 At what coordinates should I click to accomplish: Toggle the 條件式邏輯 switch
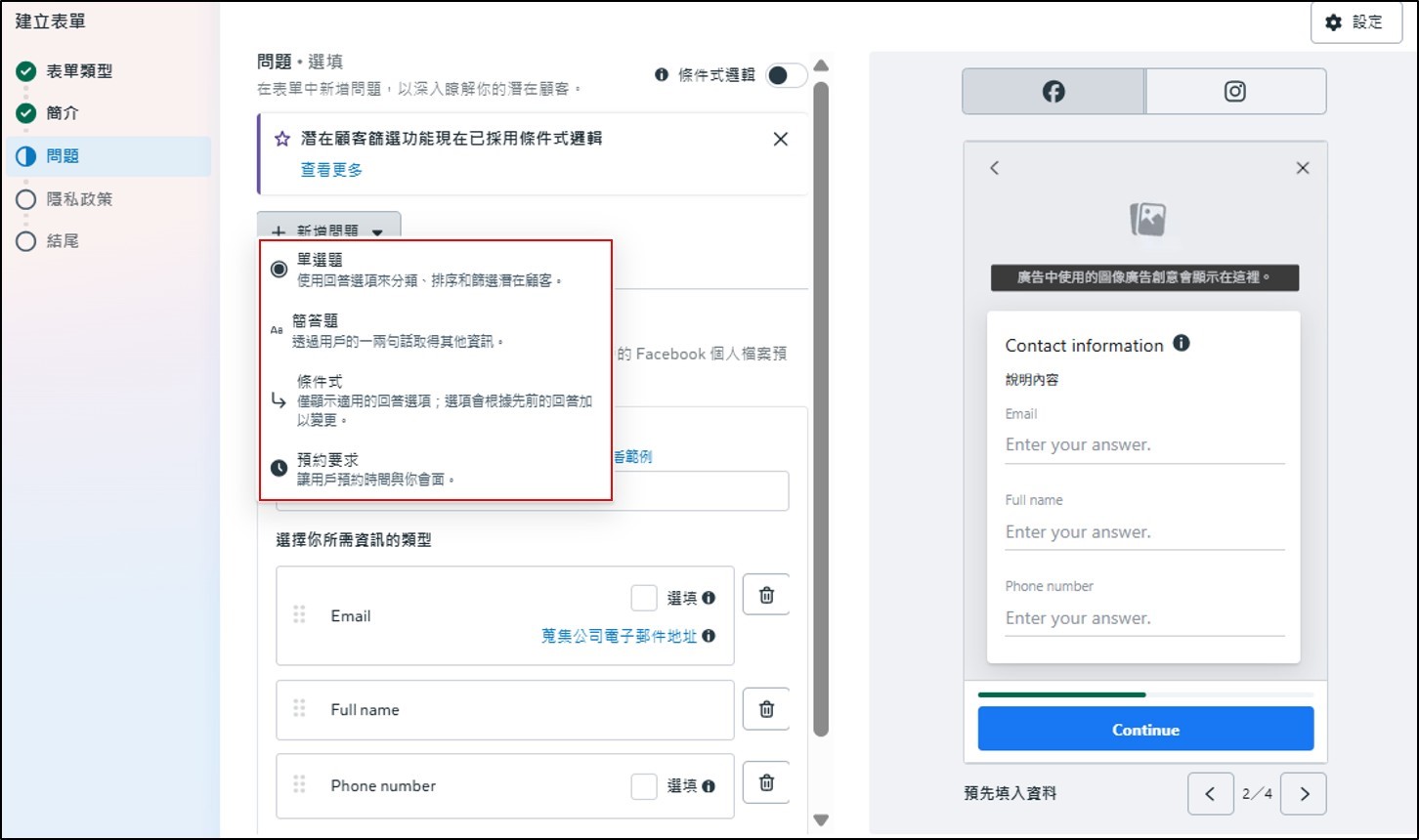pyautogui.click(x=786, y=75)
